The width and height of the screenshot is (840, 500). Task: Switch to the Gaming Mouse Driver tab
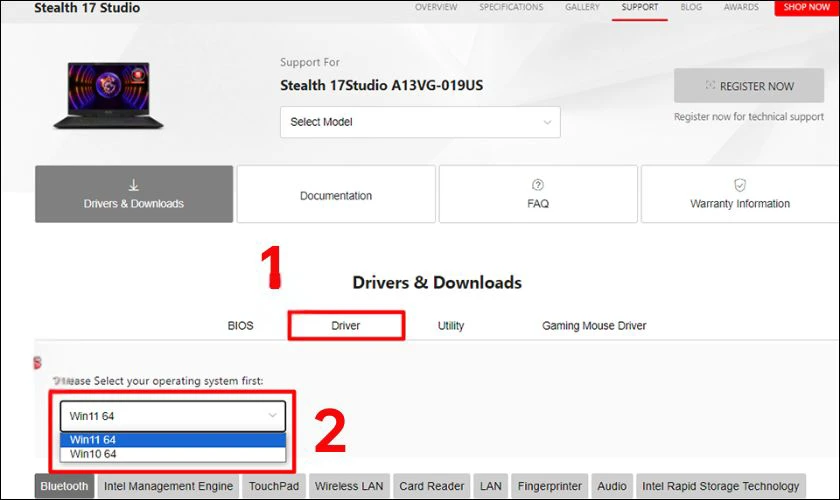pyautogui.click(x=594, y=326)
